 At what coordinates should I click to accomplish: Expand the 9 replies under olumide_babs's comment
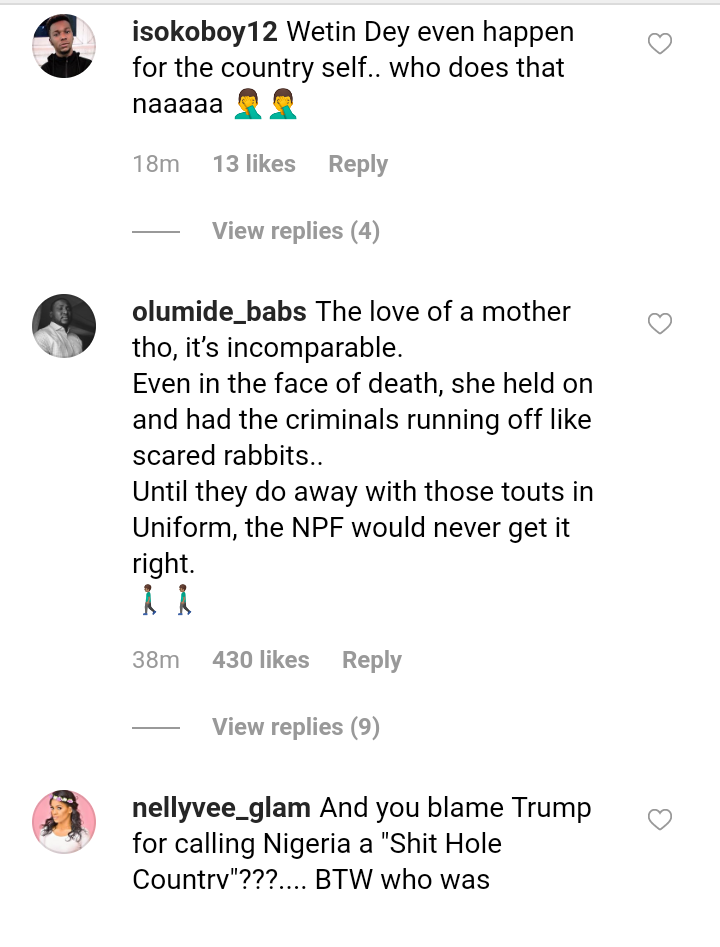click(x=296, y=727)
